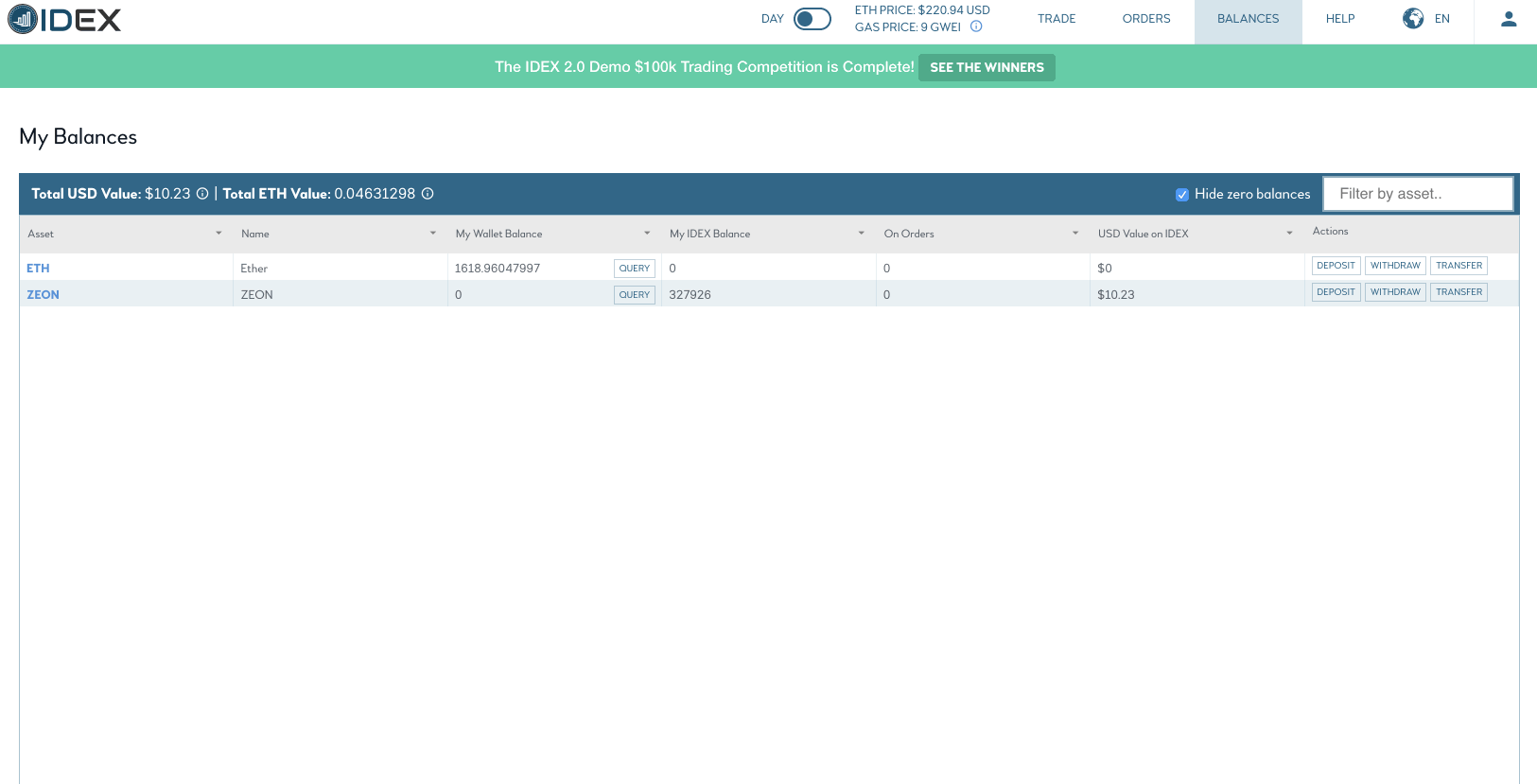Uncheck Hide zero balances checkbox

[x=1182, y=194]
